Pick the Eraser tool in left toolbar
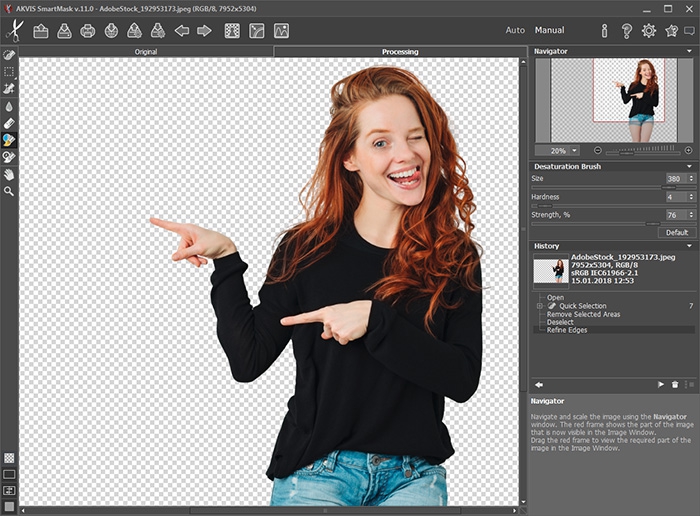 click(9, 122)
